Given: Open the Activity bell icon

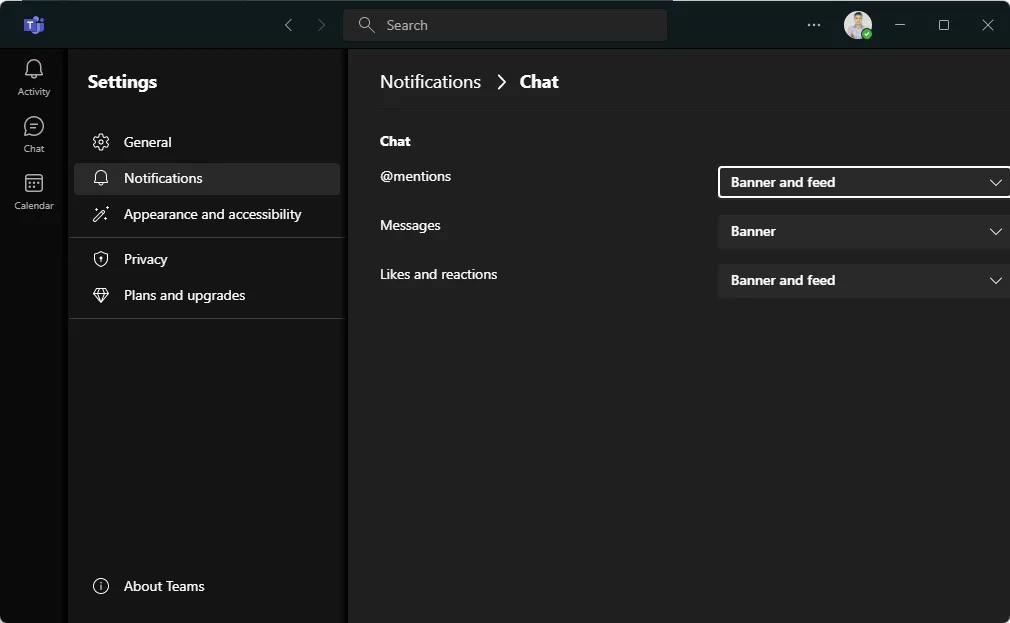Looking at the screenshot, I should pyautogui.click(x=34, y=76).
